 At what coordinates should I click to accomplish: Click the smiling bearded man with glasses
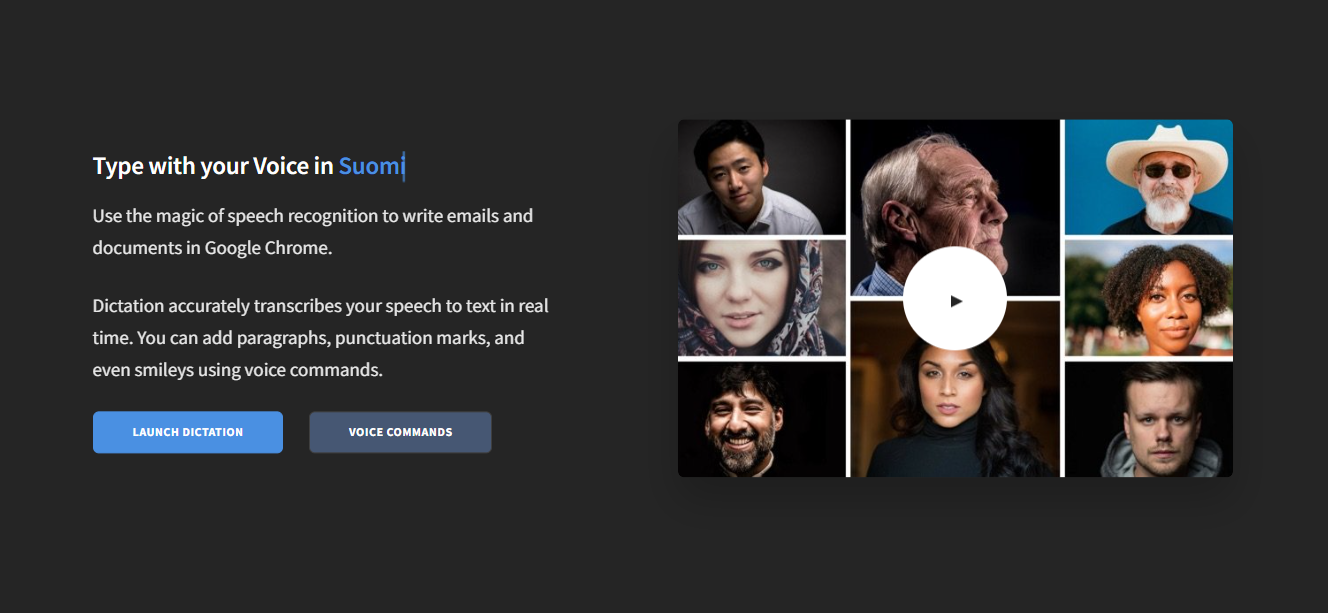click(762, 420)
